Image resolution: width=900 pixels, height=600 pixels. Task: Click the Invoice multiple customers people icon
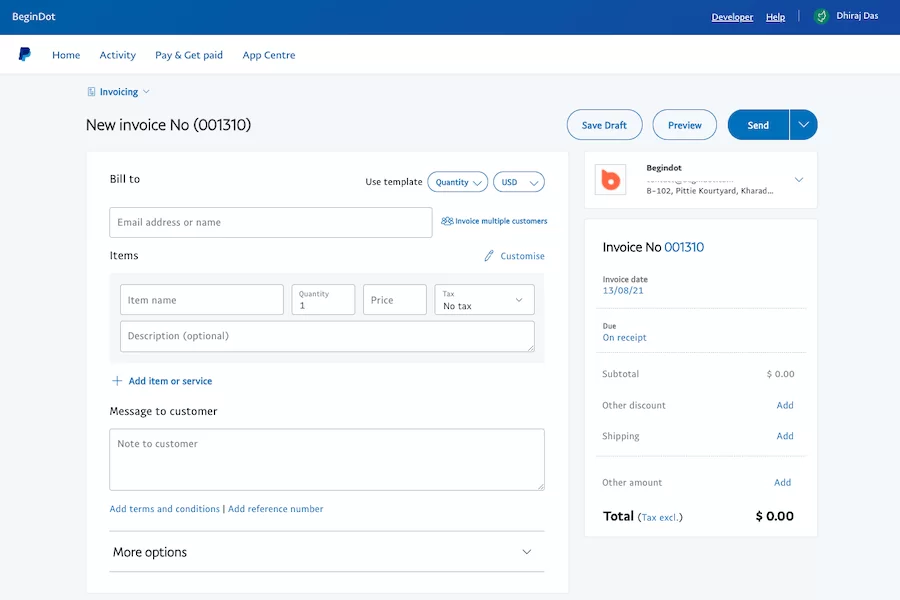pos(447,221)
